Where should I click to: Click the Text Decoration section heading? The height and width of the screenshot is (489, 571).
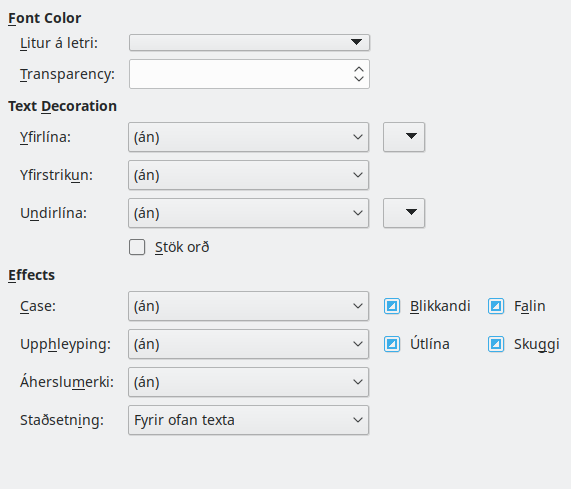(62, 106)
